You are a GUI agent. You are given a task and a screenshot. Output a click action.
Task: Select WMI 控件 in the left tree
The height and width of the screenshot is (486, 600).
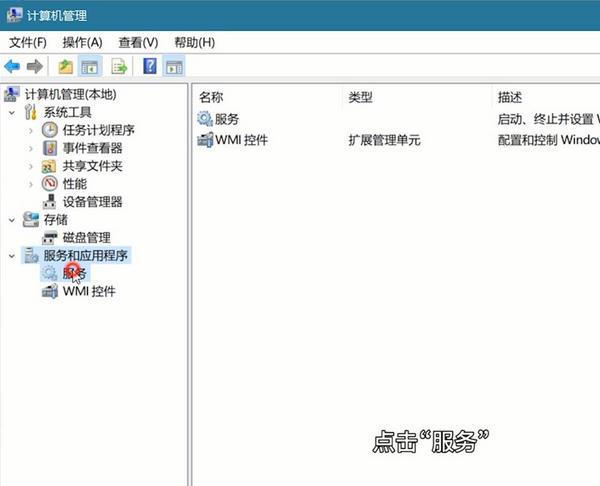tap(89, 292)
